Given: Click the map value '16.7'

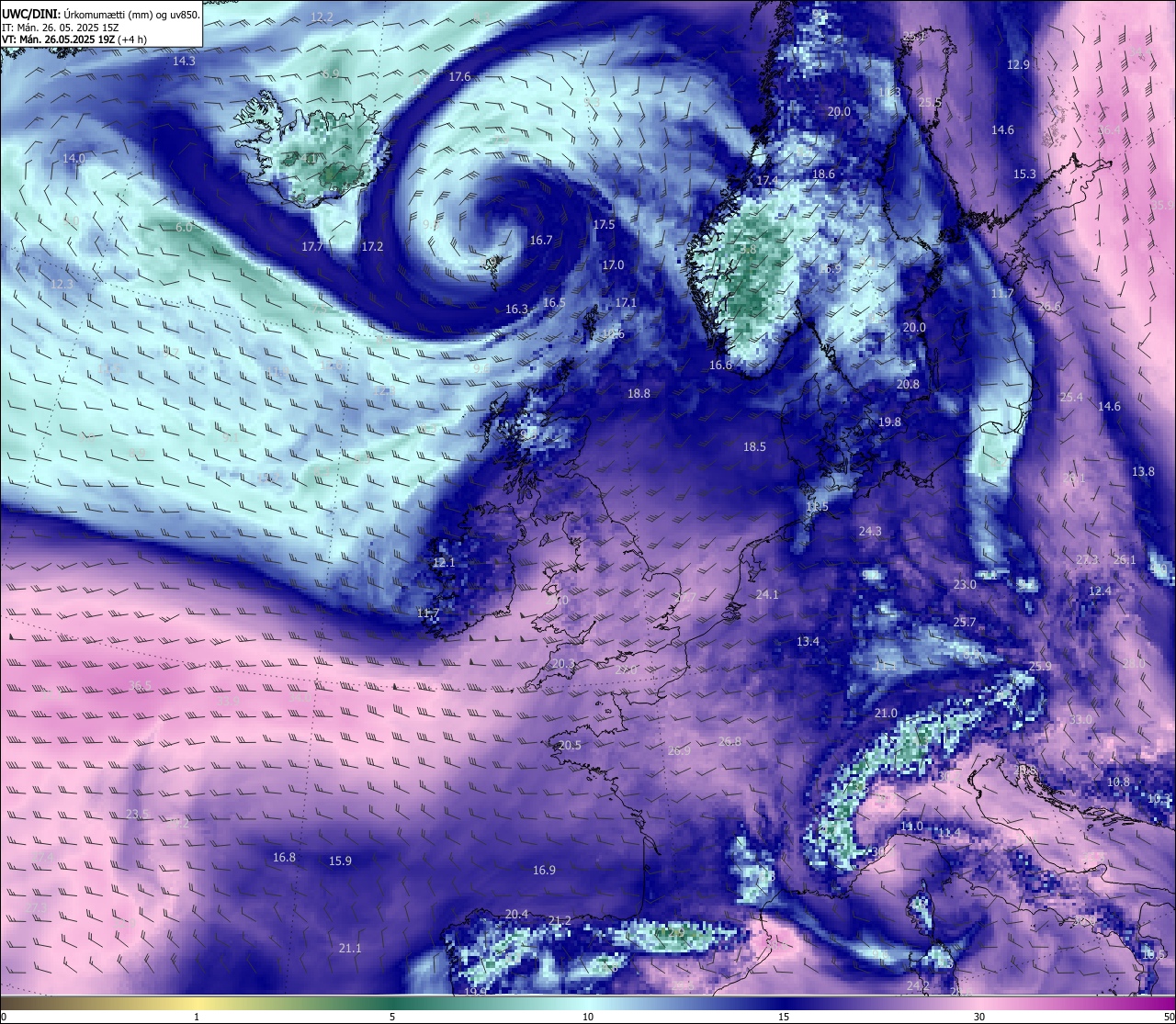Looking at the screenshot, I should [541, 241].
